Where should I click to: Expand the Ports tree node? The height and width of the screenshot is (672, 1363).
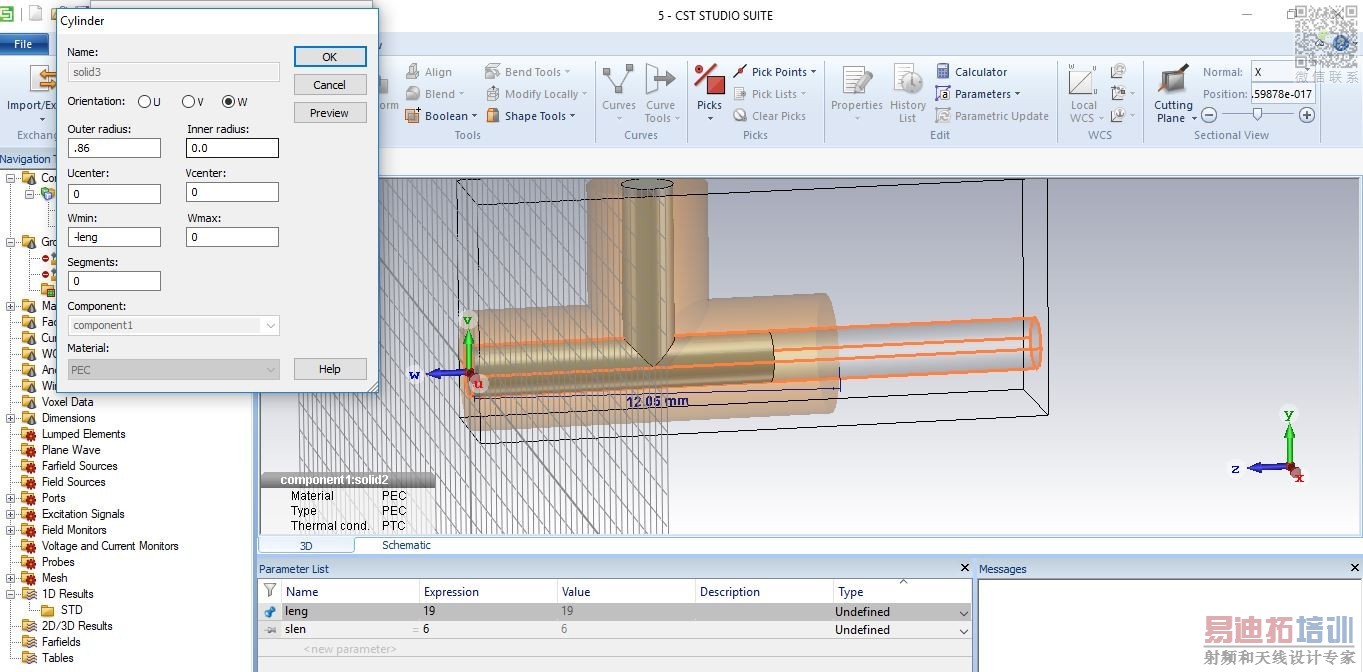pos(11,498)
